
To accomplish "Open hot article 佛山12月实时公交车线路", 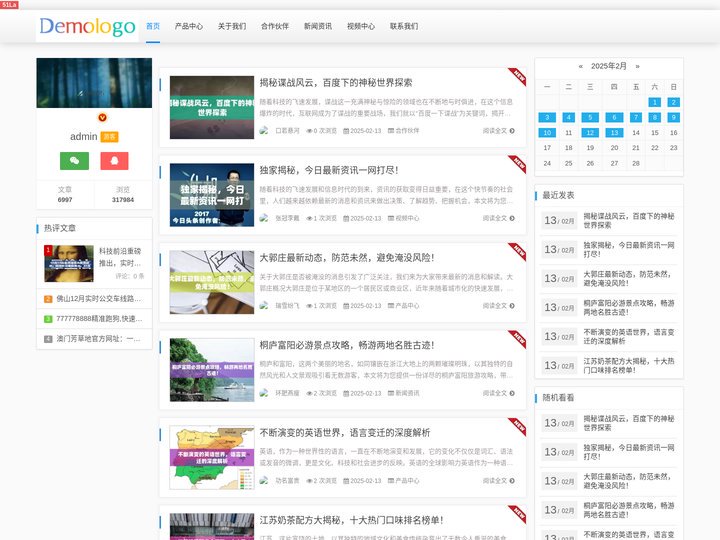I will [99, 299].
